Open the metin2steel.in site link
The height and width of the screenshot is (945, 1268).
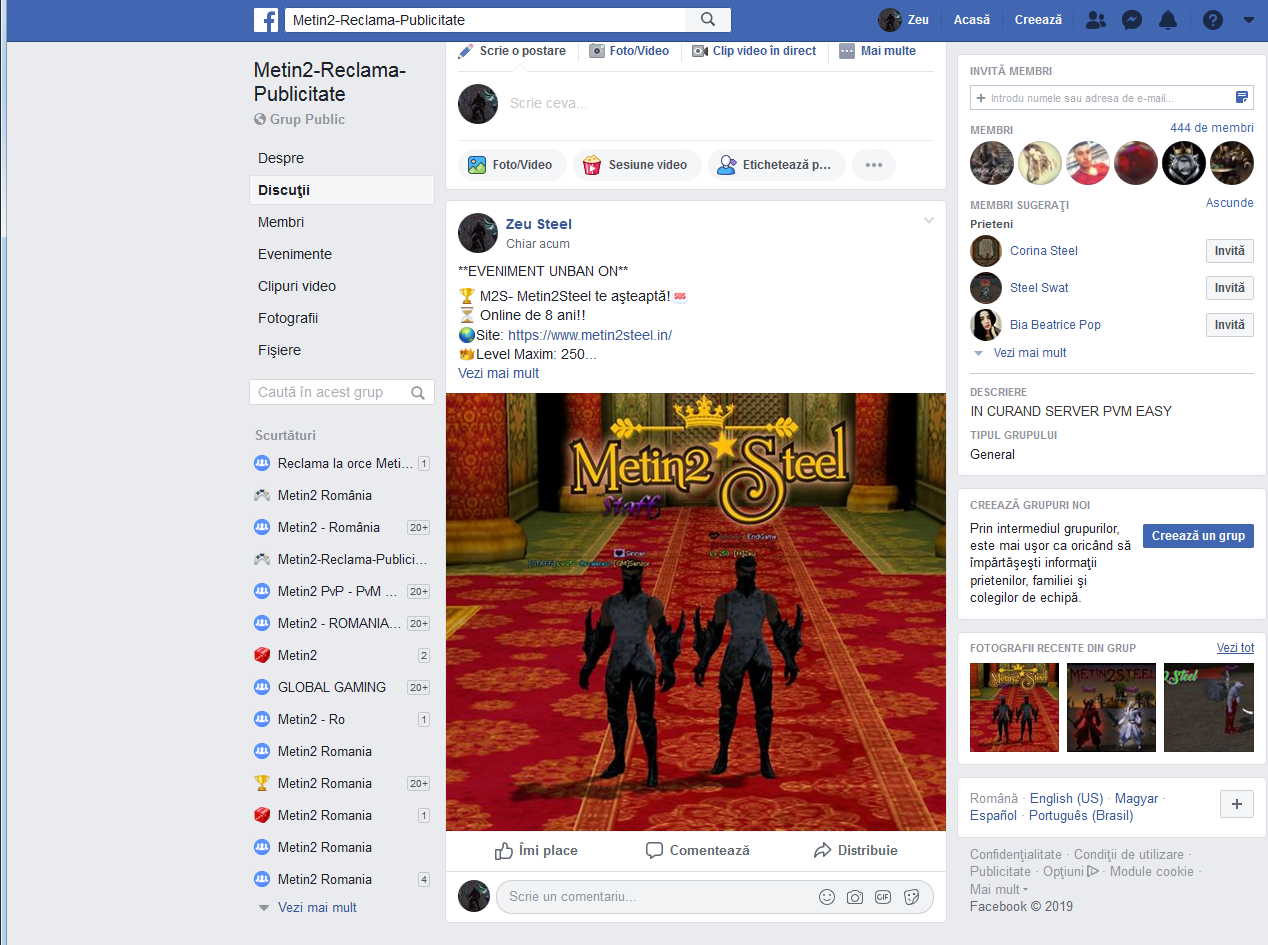(x=590, y=335)
